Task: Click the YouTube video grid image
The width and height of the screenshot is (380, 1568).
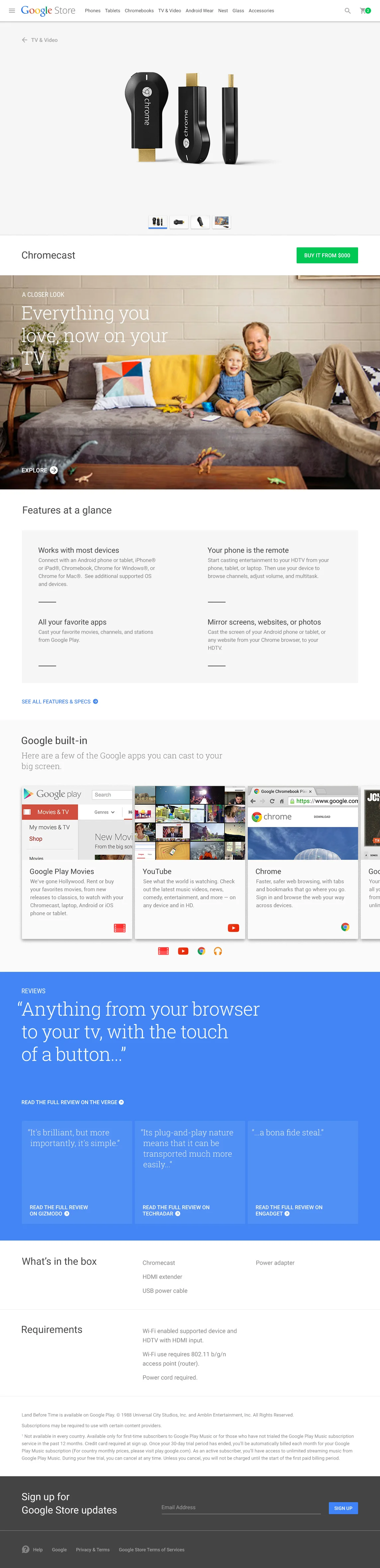Action: (190, 822)
